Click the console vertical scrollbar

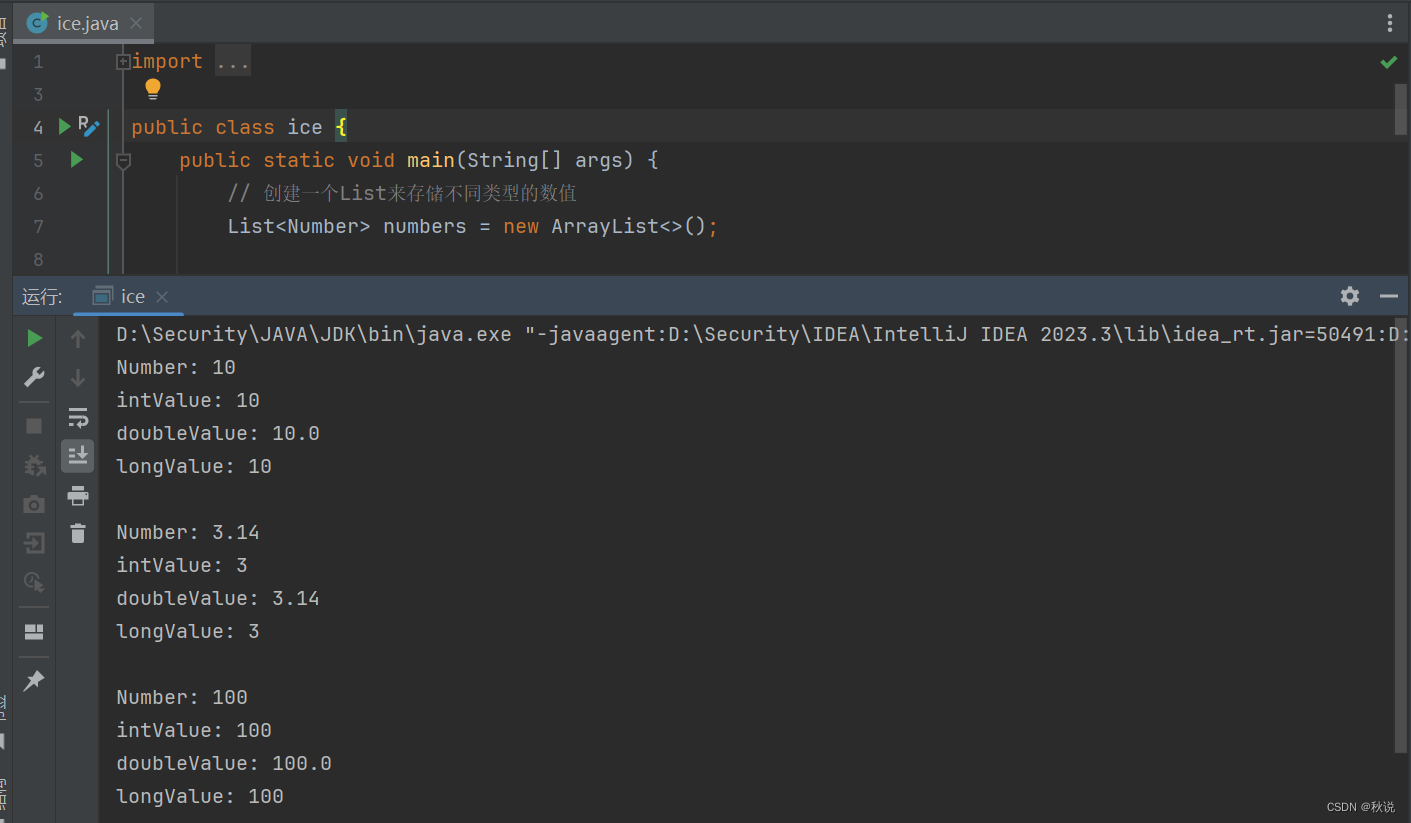(1401, 535)
